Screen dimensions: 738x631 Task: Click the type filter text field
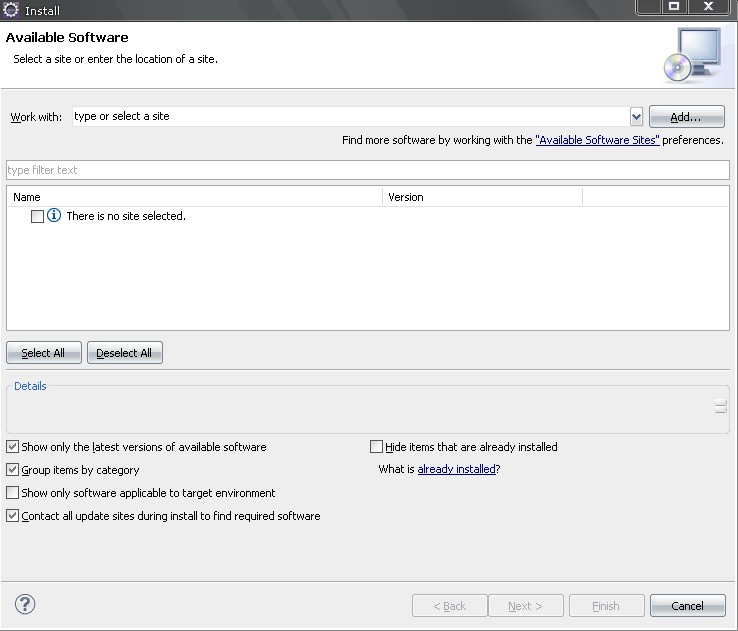pos(368,170)
